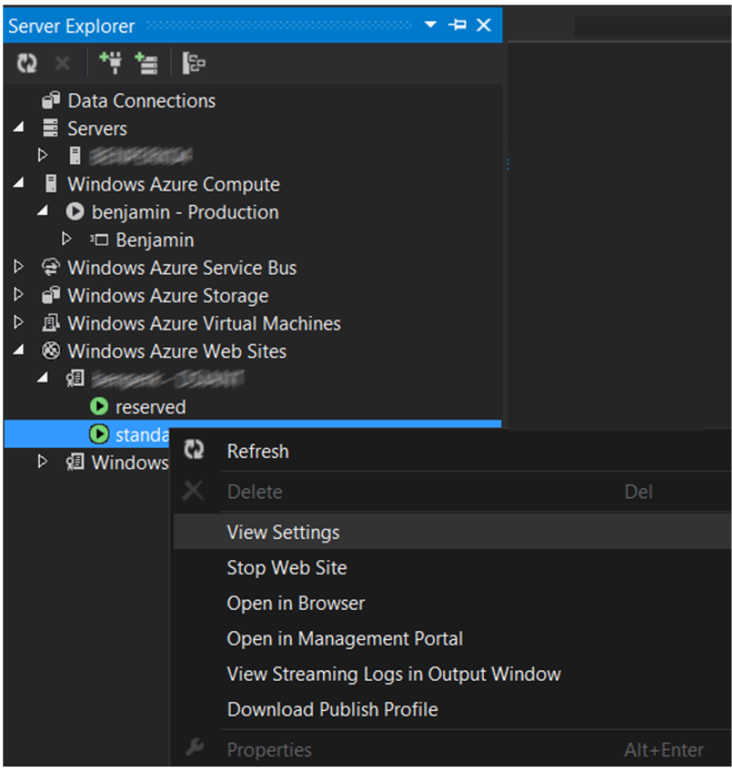Select the reserved web site
This screenshot has width=732, height=768.
(x=150, y=408)
